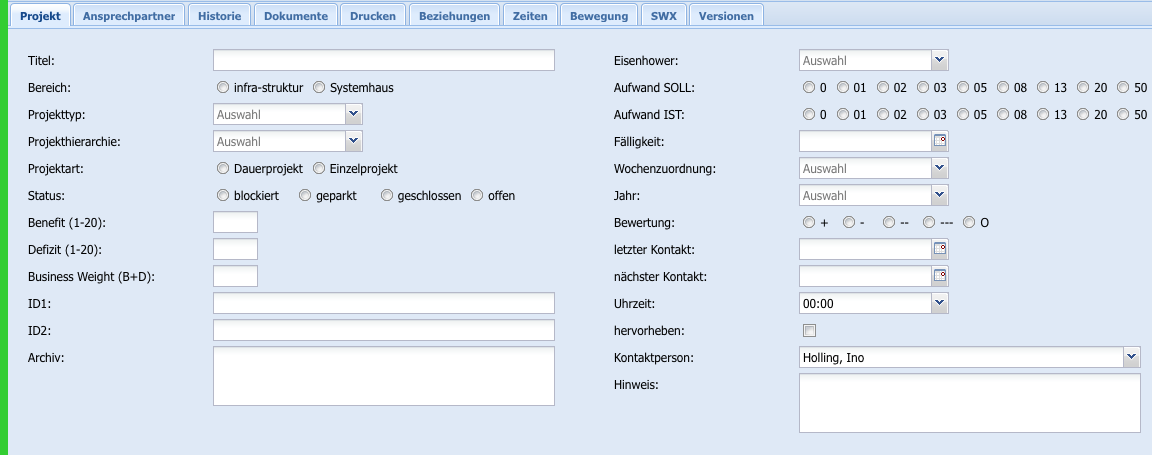Set Status to geschlossen

388,196
